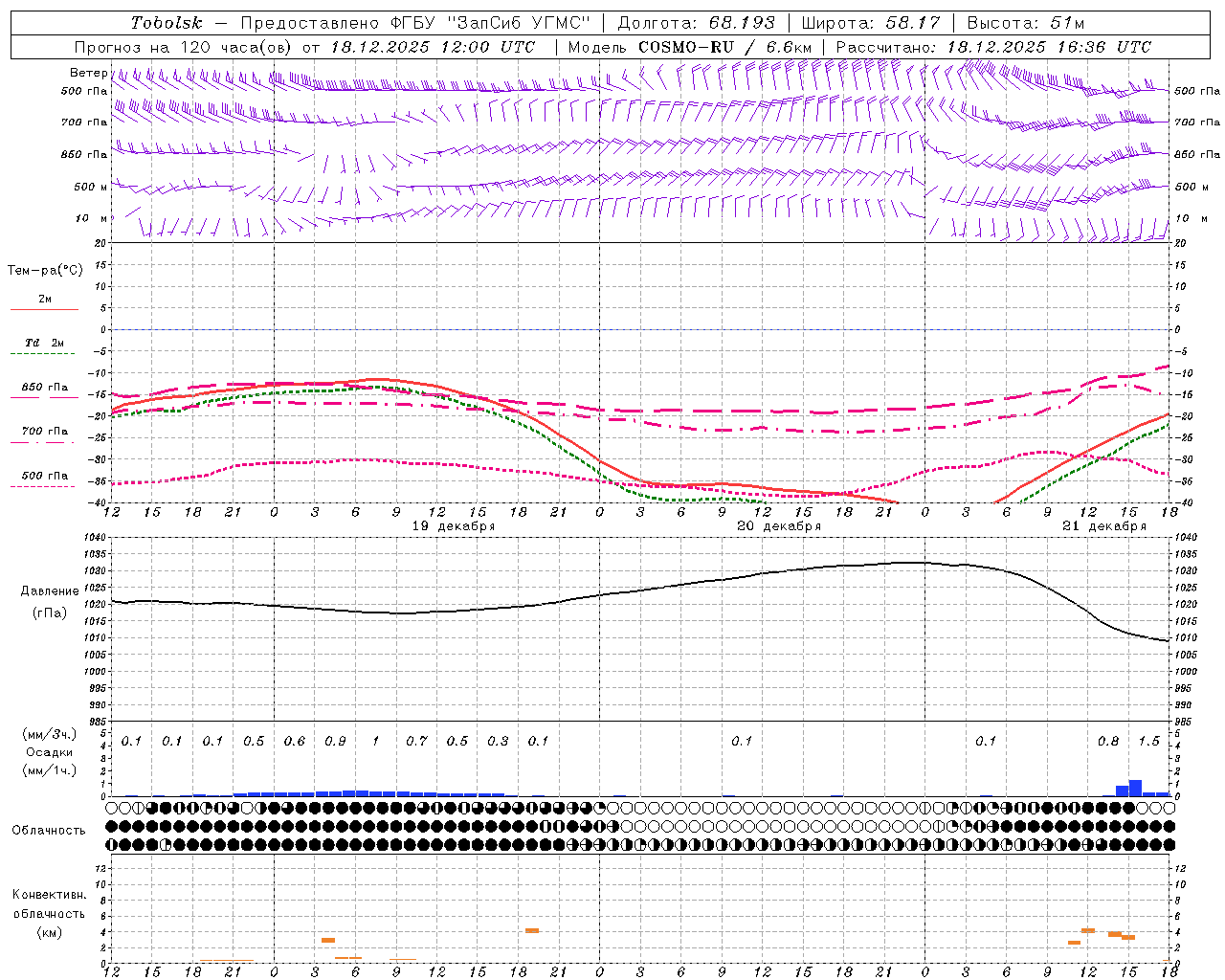1225x980 pixels.
Task: Click the "Ветер" wind panel label
Action: coord(88,73)
